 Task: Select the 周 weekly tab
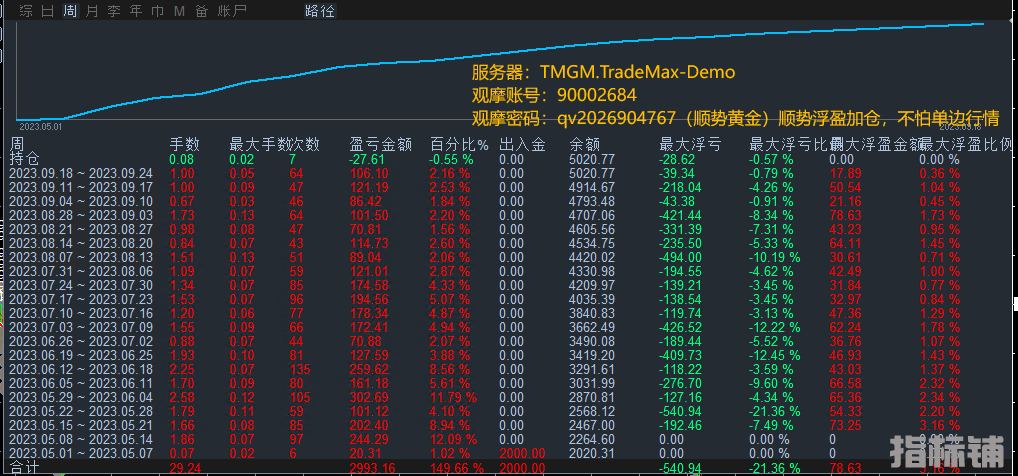click(70, 10)
